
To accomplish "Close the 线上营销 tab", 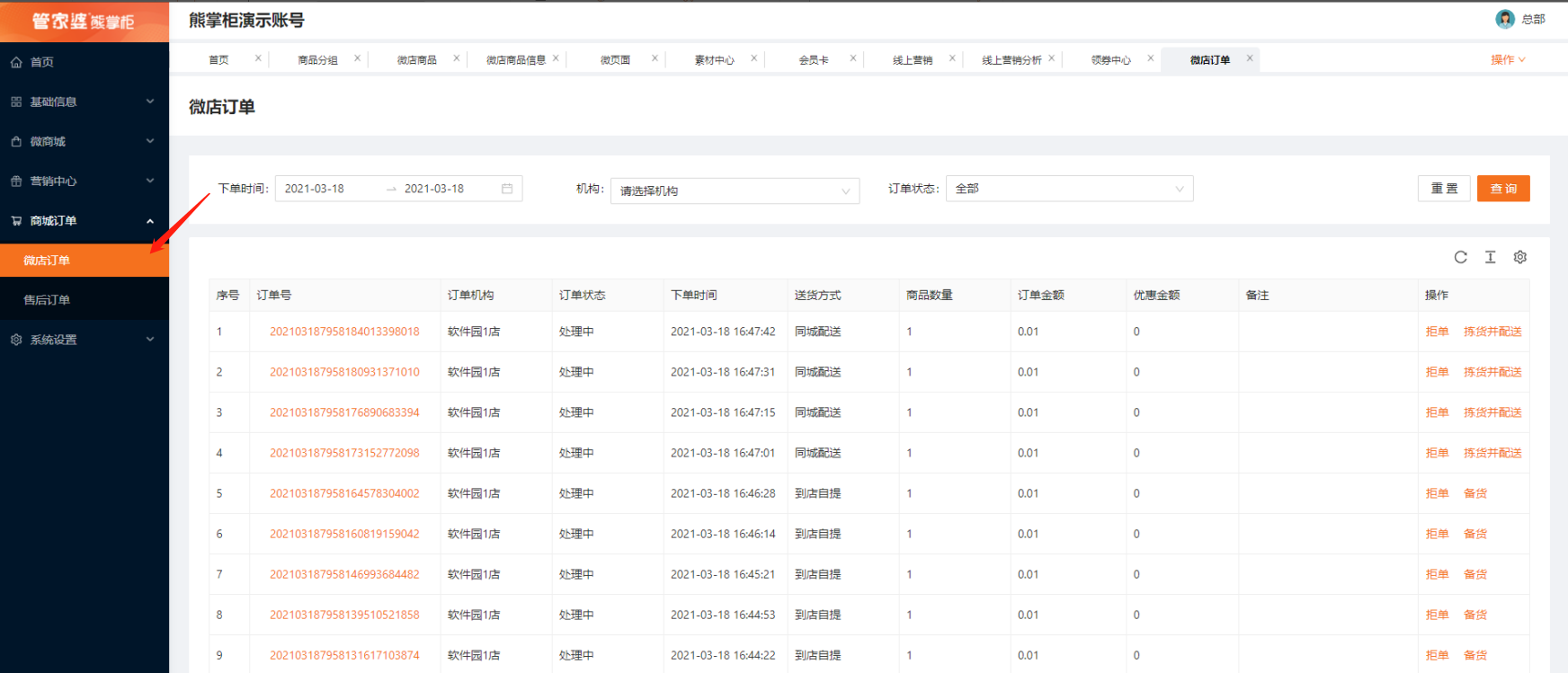I will tap(952, 58).
